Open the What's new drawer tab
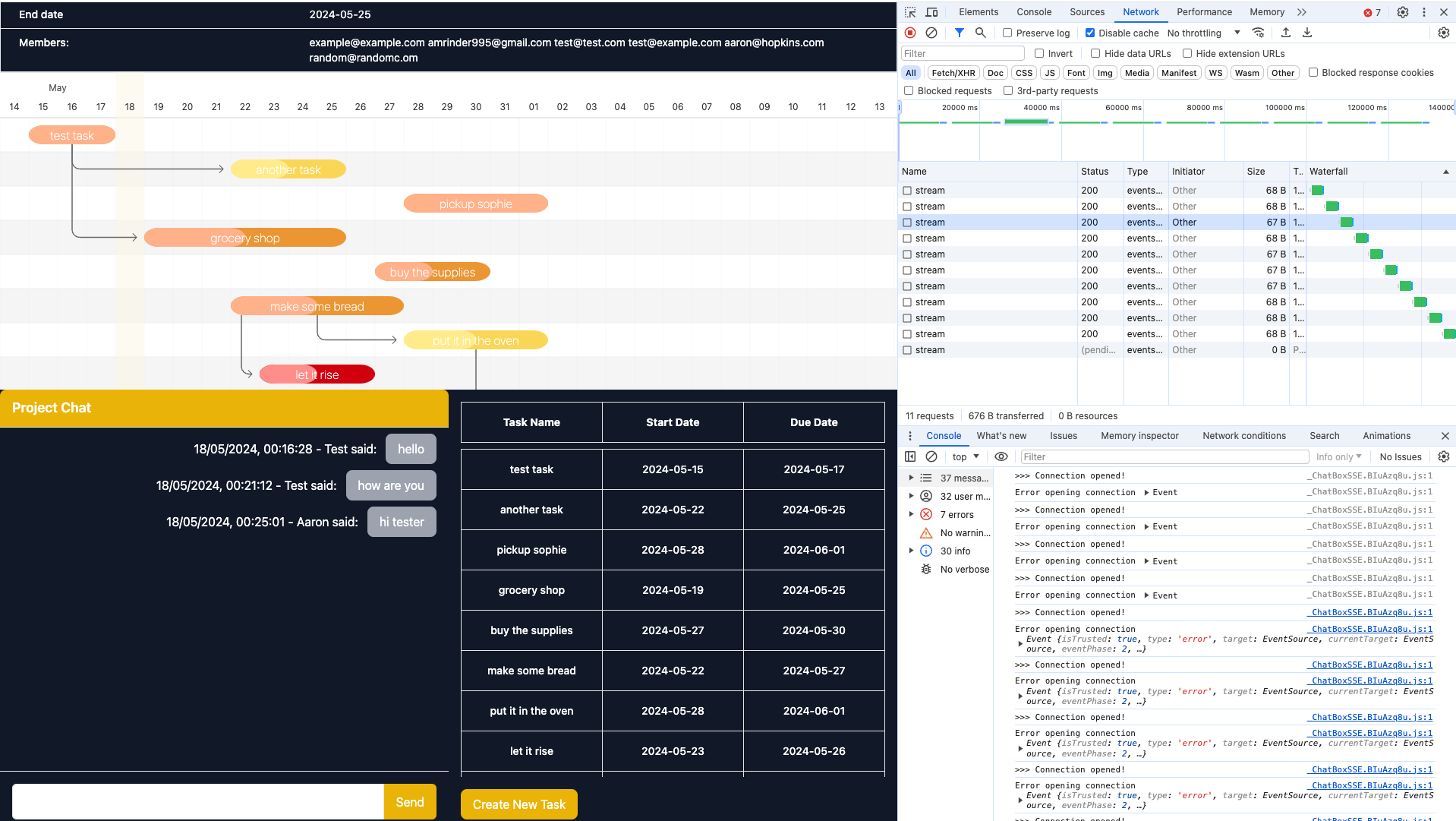1456x821 pixels. [x=1001, y=436]
